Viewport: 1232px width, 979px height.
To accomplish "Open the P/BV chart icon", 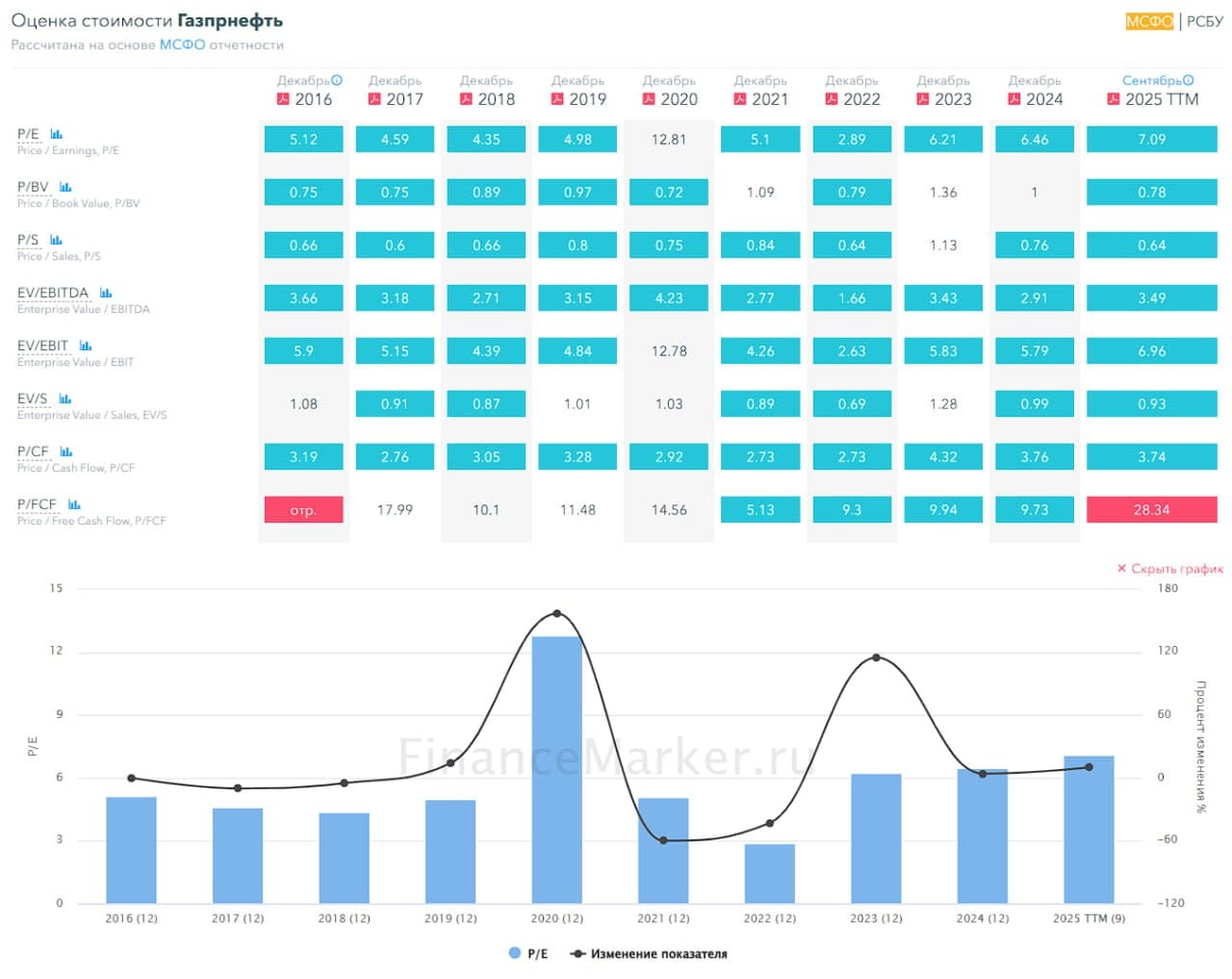I will 65,187.
